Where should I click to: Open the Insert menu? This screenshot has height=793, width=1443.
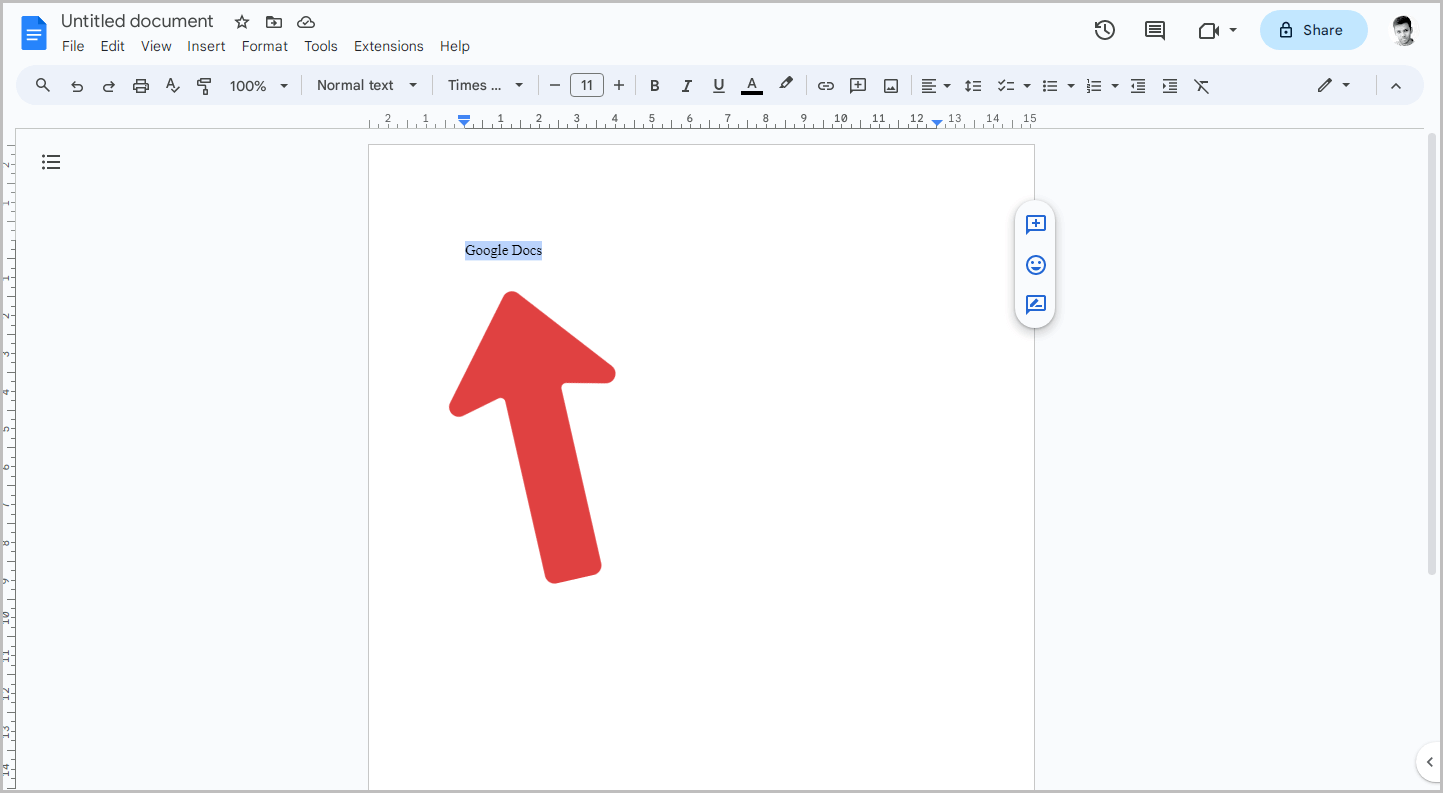click(206, 46)
